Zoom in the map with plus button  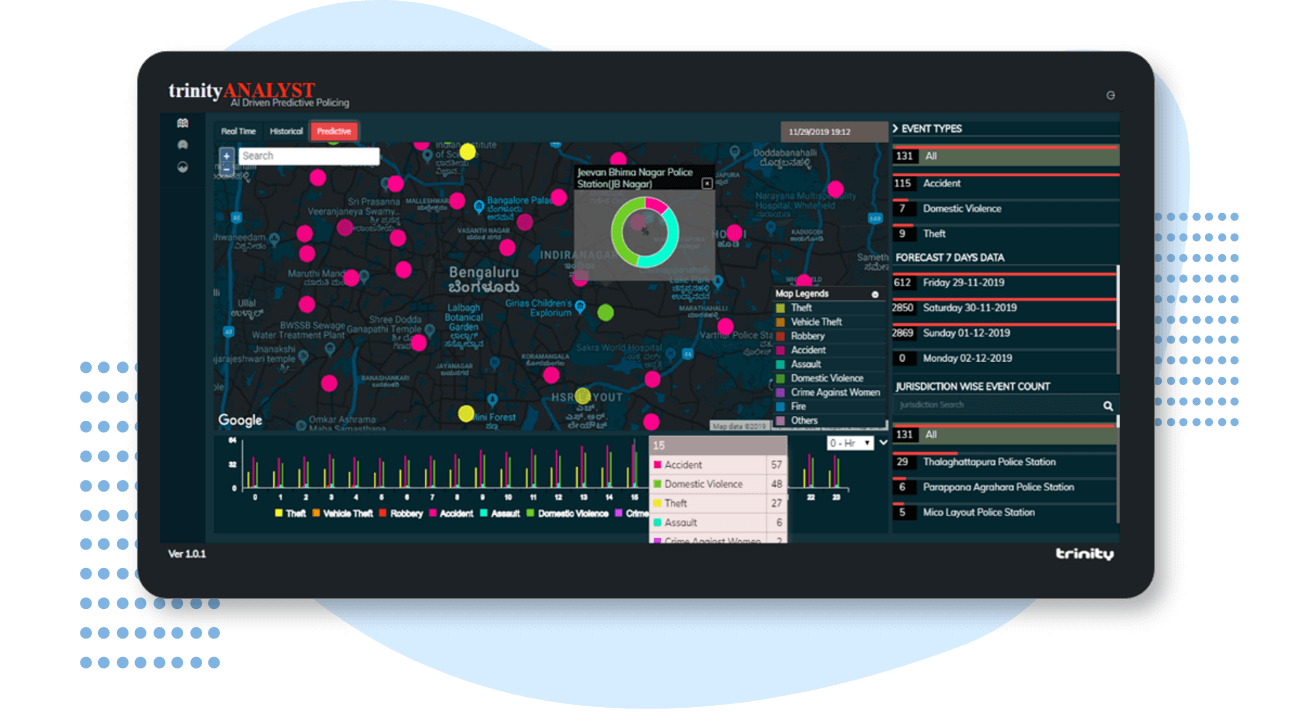point(227,156)
